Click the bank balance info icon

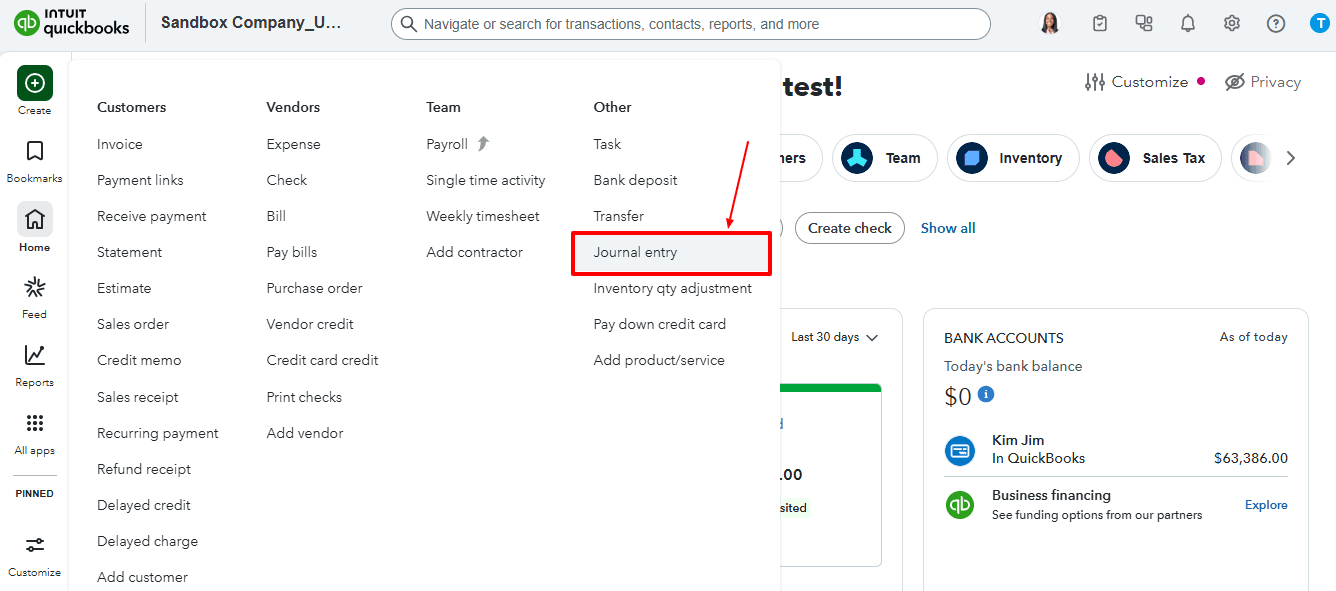coord(986,394)
